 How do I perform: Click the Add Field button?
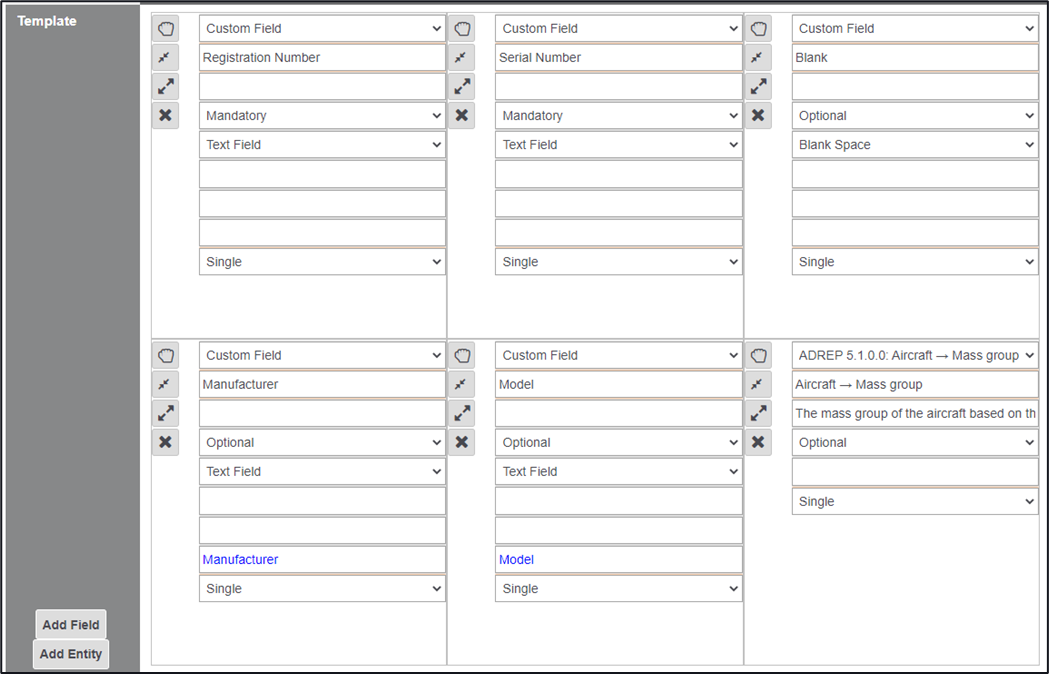click(70, 625)
